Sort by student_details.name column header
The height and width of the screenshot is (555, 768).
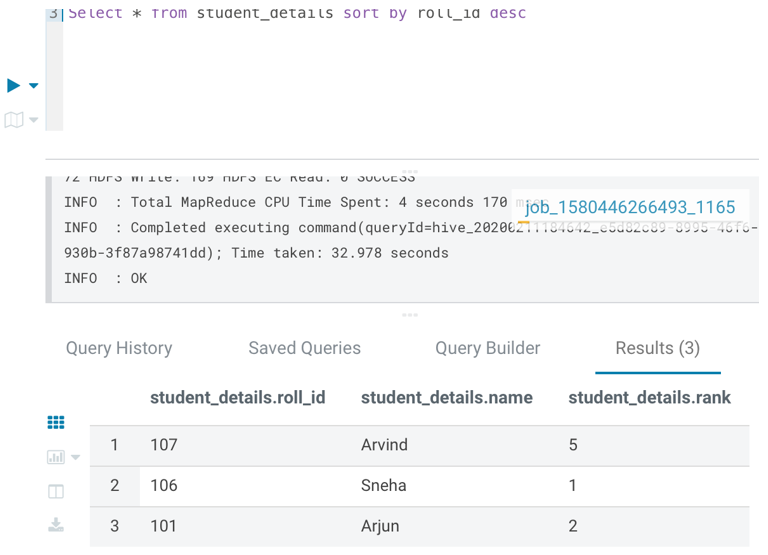(x=446, y=397)
